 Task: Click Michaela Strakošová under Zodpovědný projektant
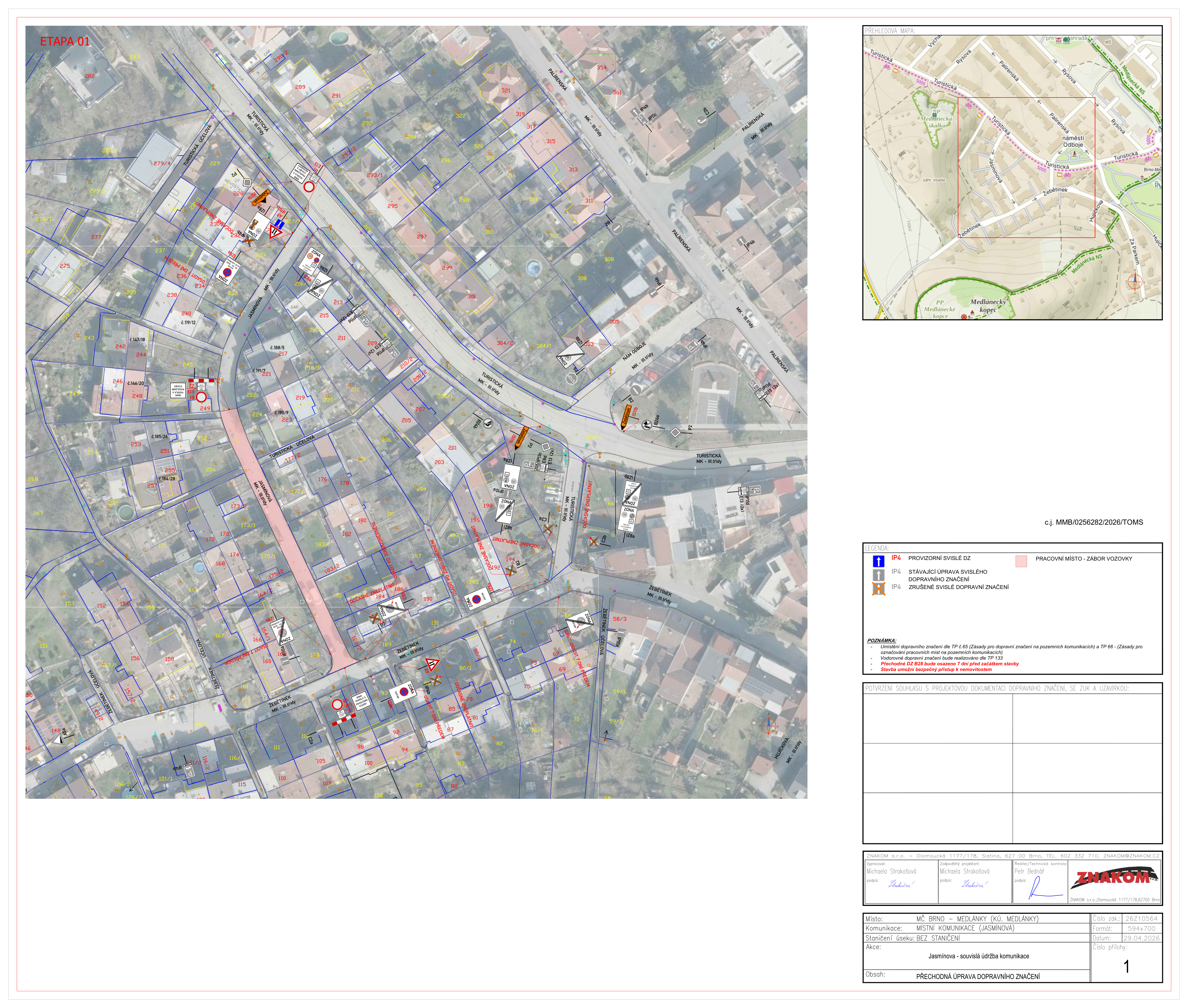pyautogui.click(x=964, y=872)
